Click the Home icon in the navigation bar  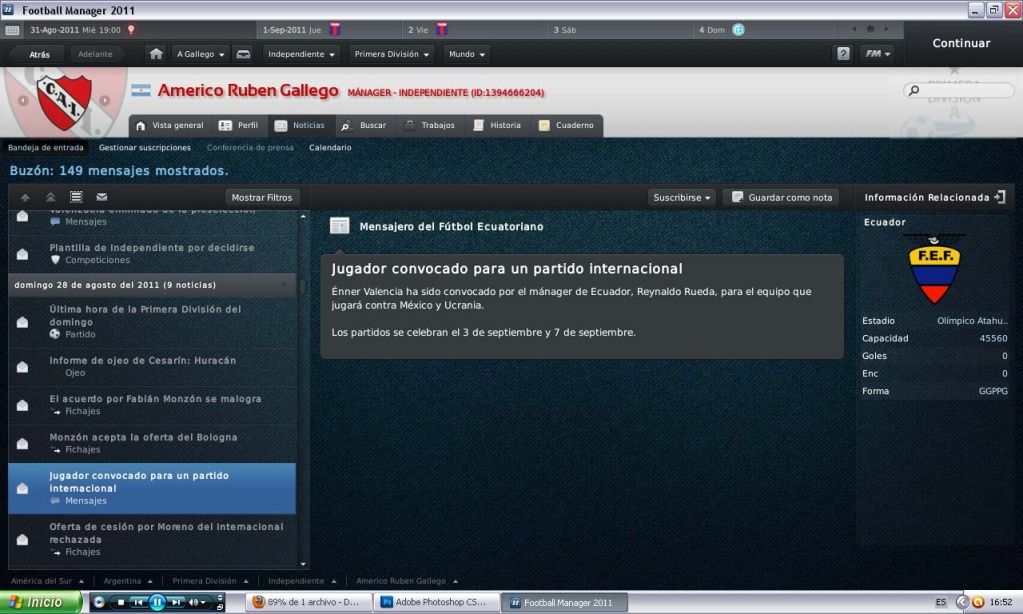click(x=156, y=54)
